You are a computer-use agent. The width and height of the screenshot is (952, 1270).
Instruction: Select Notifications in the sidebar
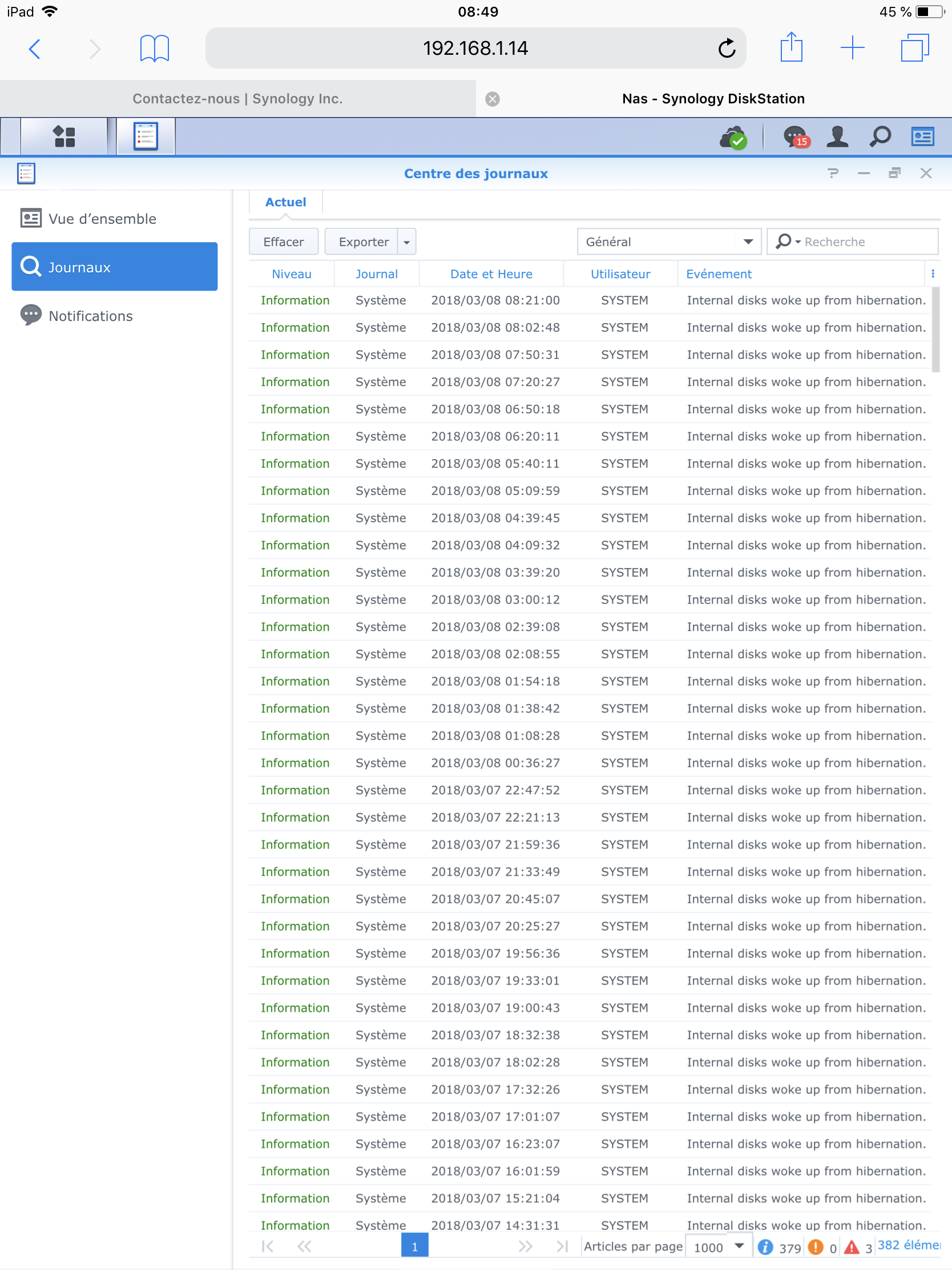click(x=91, y=316)
